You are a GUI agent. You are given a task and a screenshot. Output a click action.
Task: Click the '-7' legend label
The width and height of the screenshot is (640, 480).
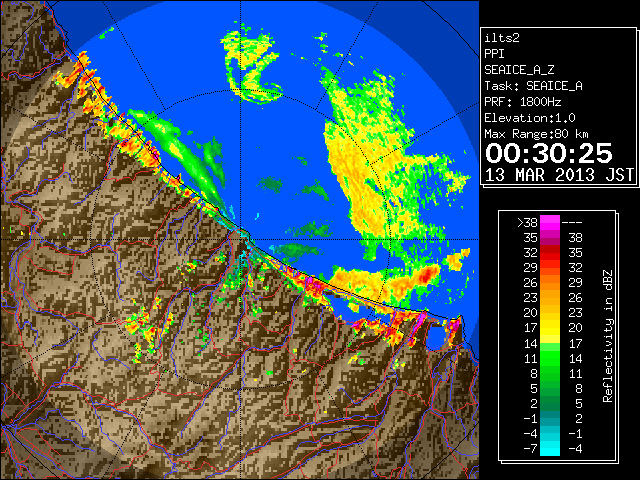530,449
